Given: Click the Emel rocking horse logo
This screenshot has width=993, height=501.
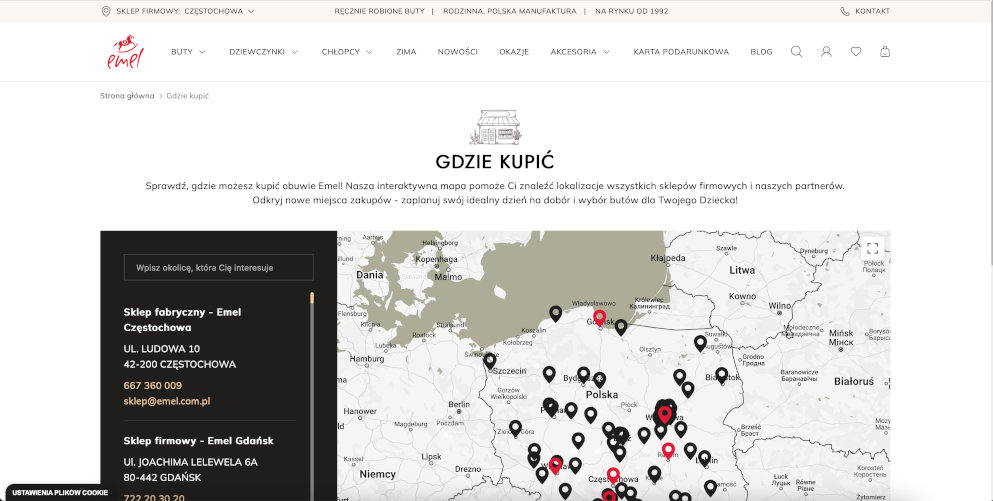Looking at the screenshot, I should [x=125, y=52].
